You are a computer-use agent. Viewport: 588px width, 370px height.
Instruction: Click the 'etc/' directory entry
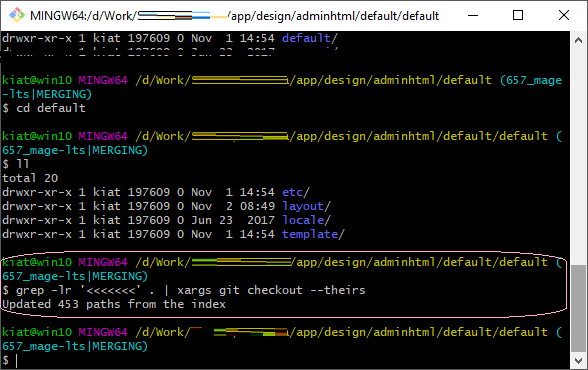click(x=296, y=192)
